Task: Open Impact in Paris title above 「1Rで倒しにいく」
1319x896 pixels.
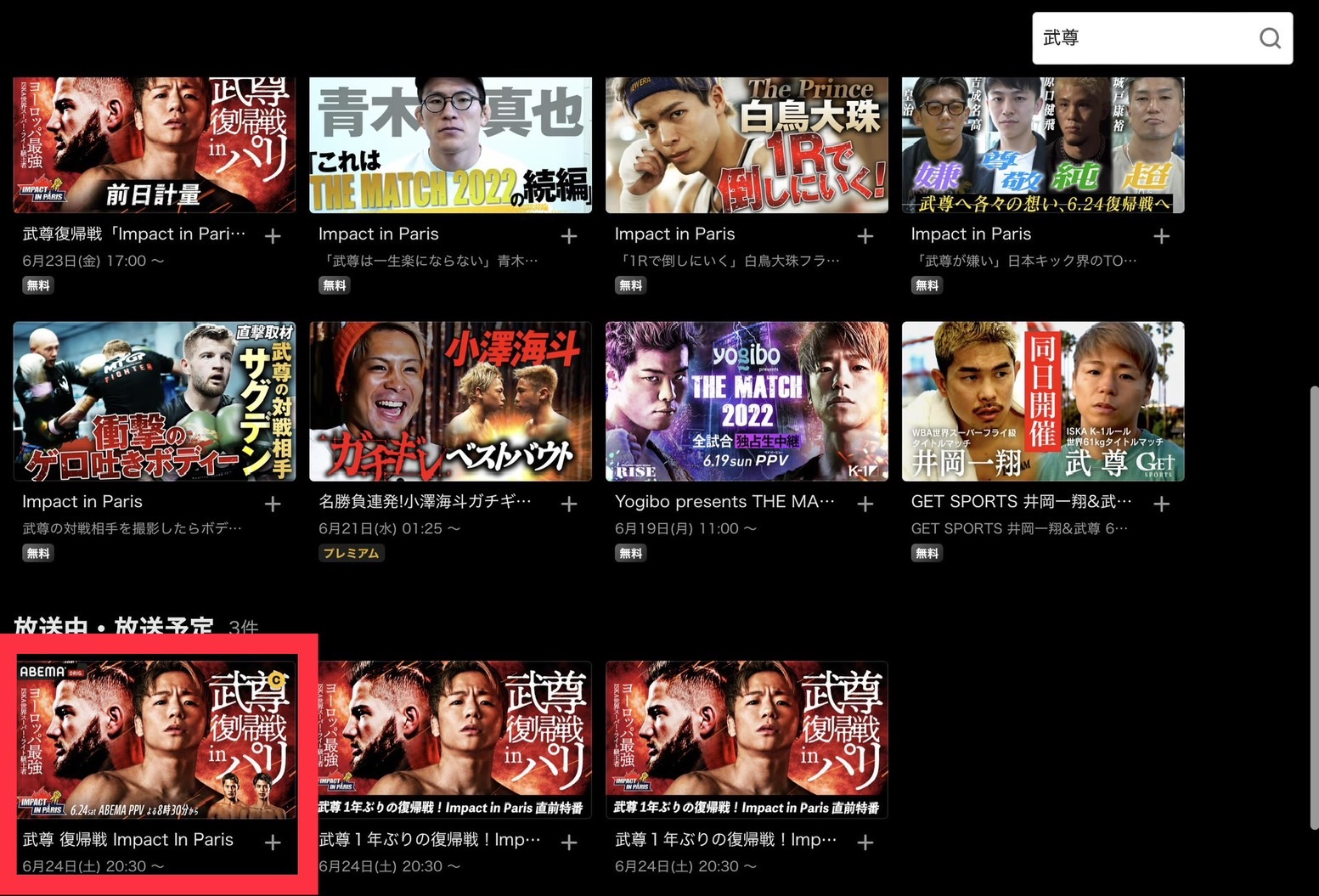Action: pos(675,234)
